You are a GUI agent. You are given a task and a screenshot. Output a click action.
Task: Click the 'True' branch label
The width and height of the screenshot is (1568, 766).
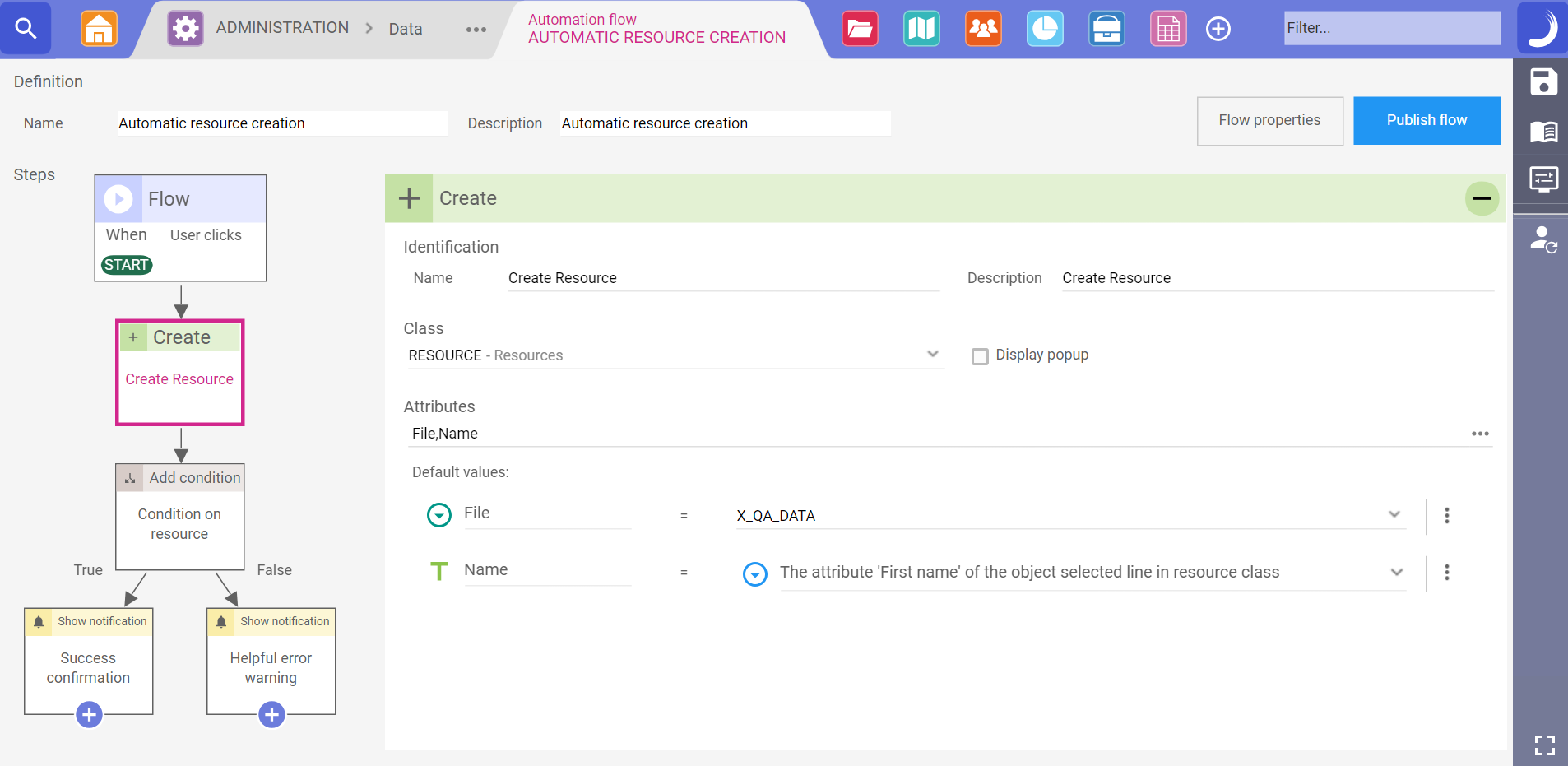88,570
